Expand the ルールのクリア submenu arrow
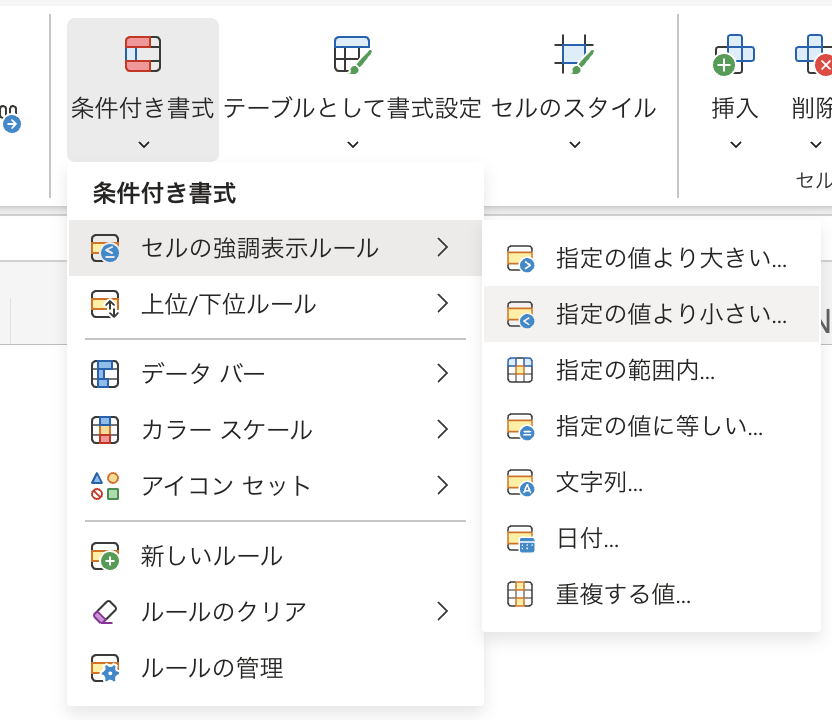The width and height of the screenshot is (832, 720). pyautogui.click(x=443, y=611)
